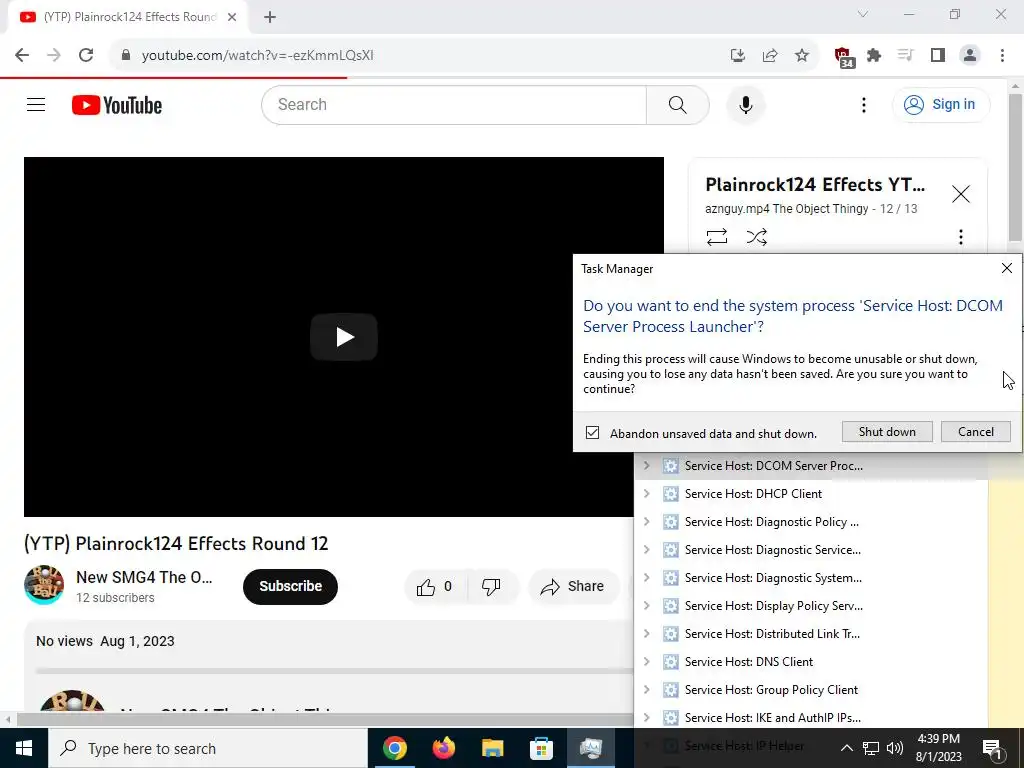The width and height of the screenshot is (1024, 768).
Task: Uncheck Abandon unsaved data and shut down
Action: click(592, 432)
